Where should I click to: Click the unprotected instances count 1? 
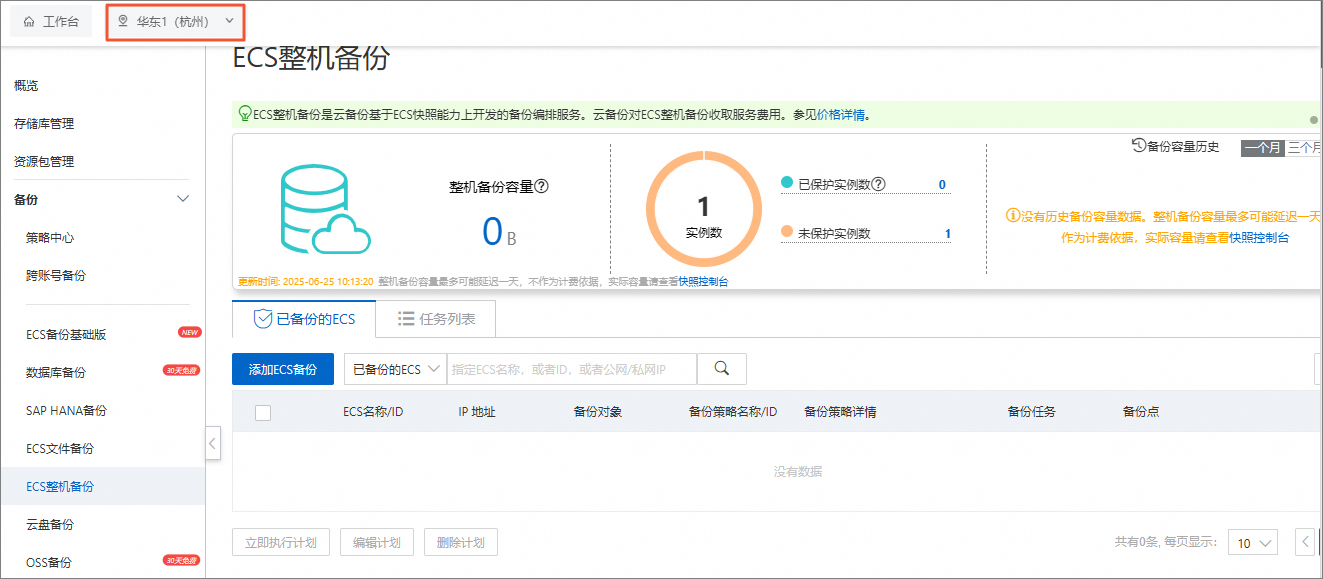pyautogui.click(x=948, y=234)
